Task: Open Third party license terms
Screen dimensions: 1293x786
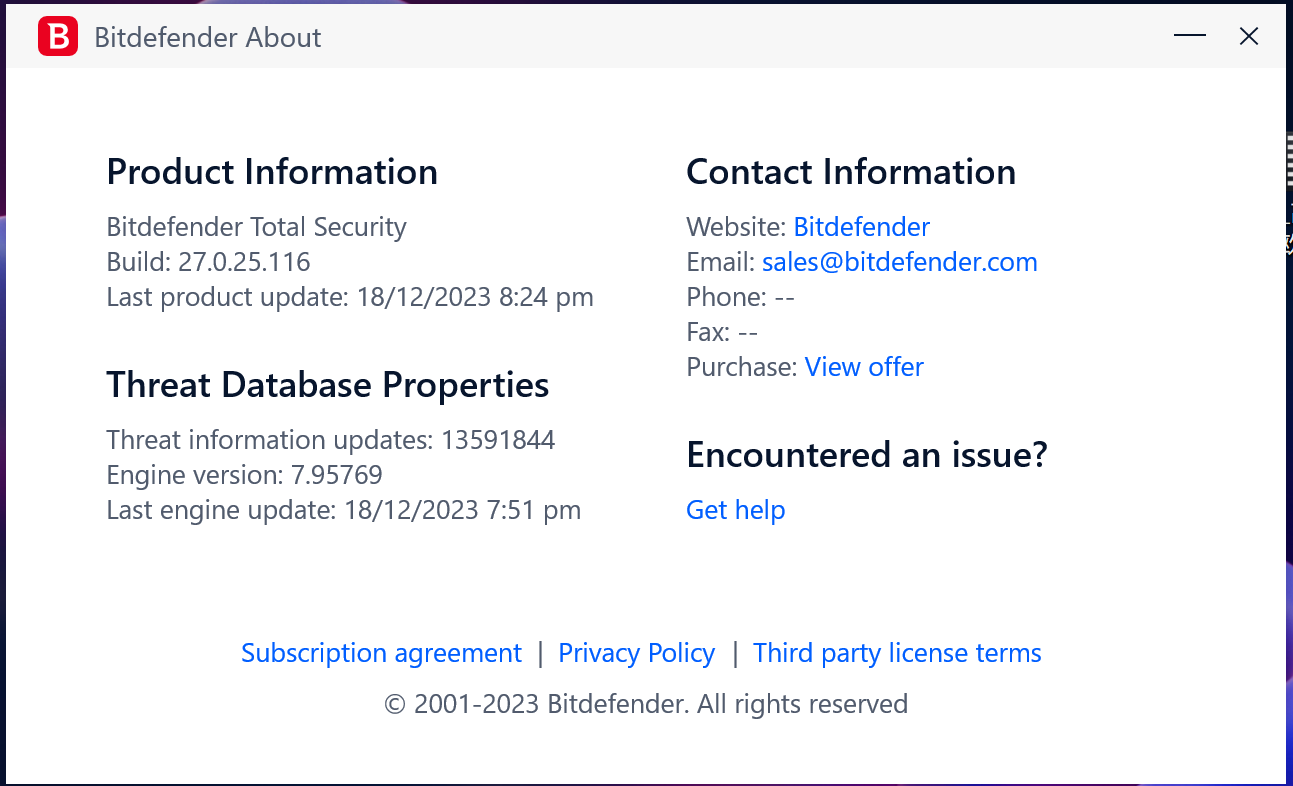Action: pos(897,653)
